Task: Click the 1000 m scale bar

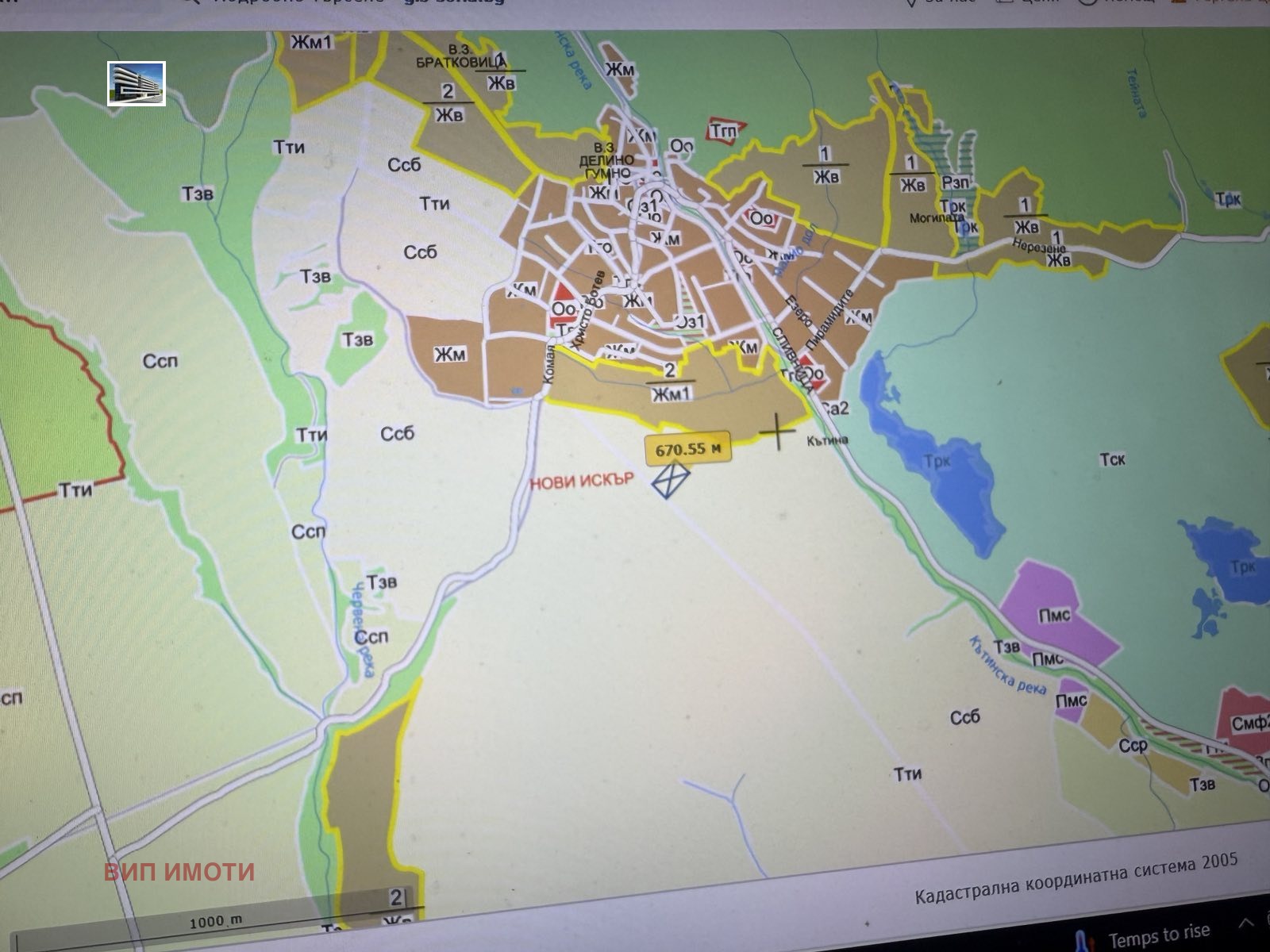Action: click(x=216, y=923)
